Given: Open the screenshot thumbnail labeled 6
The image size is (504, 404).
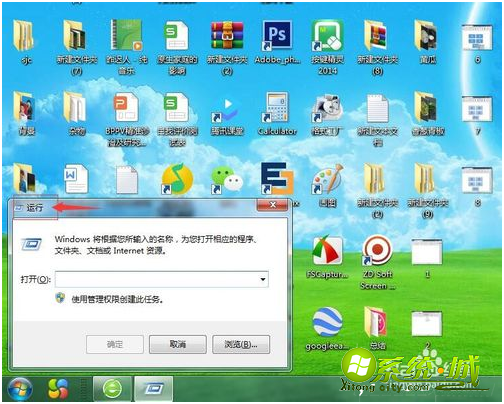Looking at the screenshot, I should tap(477, 37).
